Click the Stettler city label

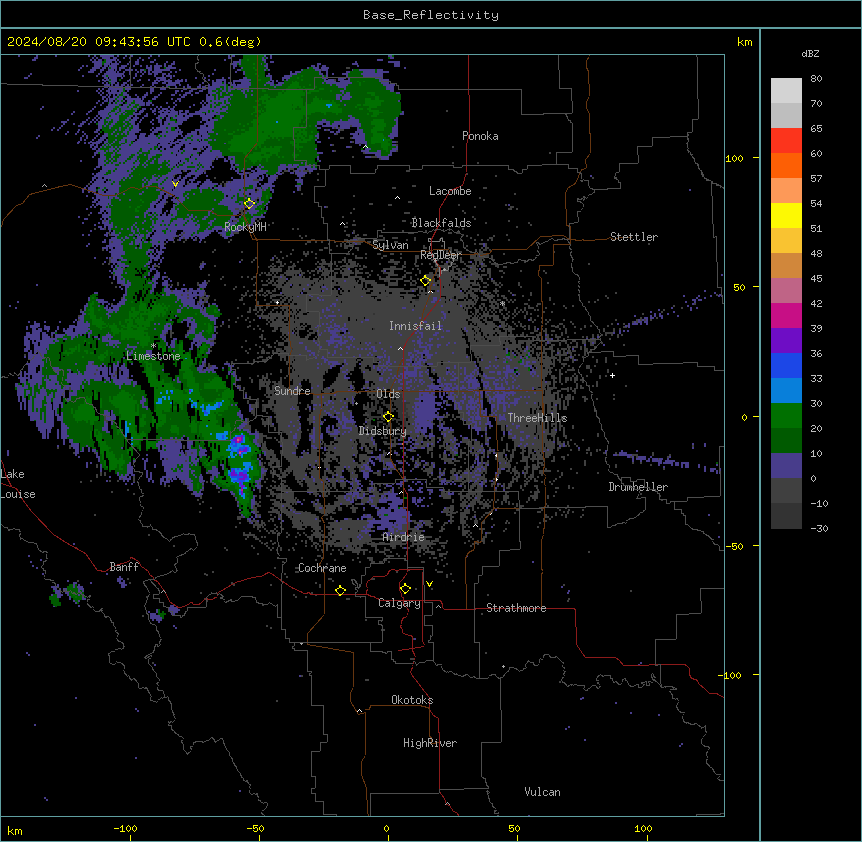(634, 237)
